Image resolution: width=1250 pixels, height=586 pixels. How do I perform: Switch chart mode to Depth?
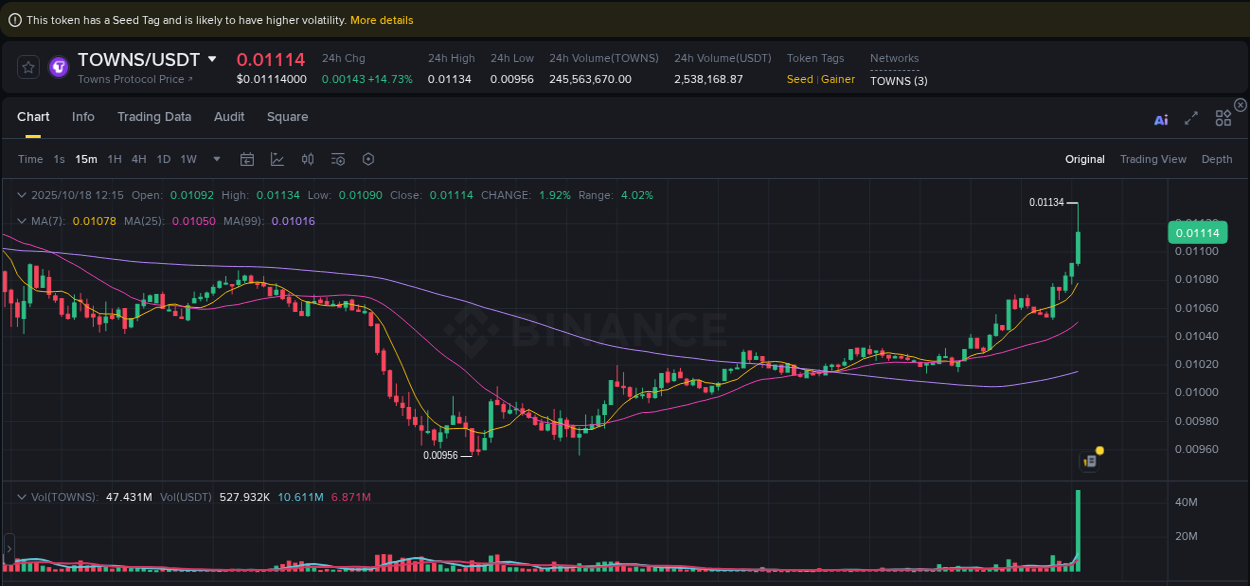1217,159
